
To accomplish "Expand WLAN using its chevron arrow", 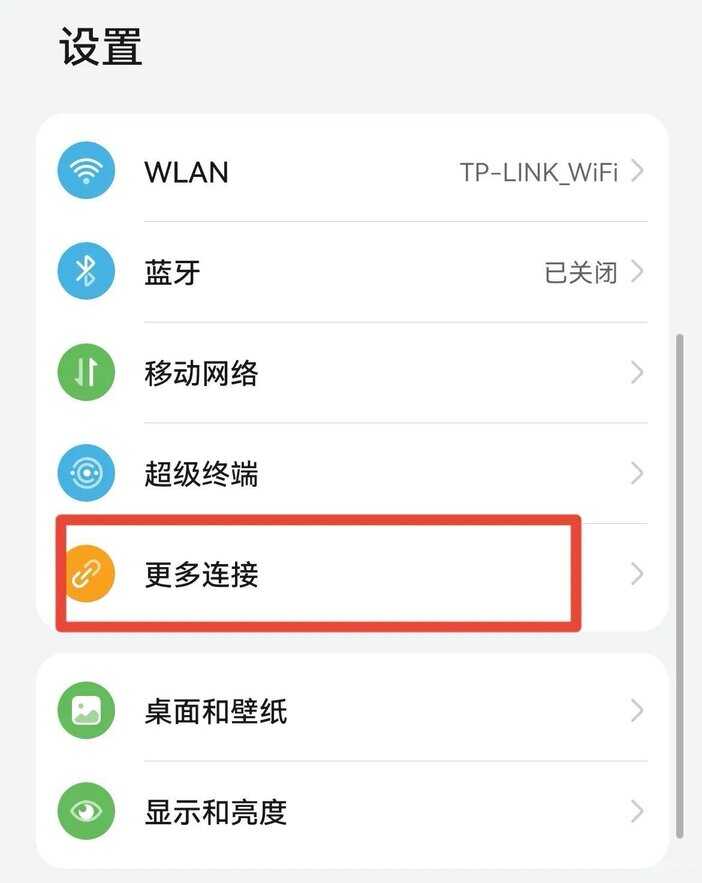I will click(637, 171).
